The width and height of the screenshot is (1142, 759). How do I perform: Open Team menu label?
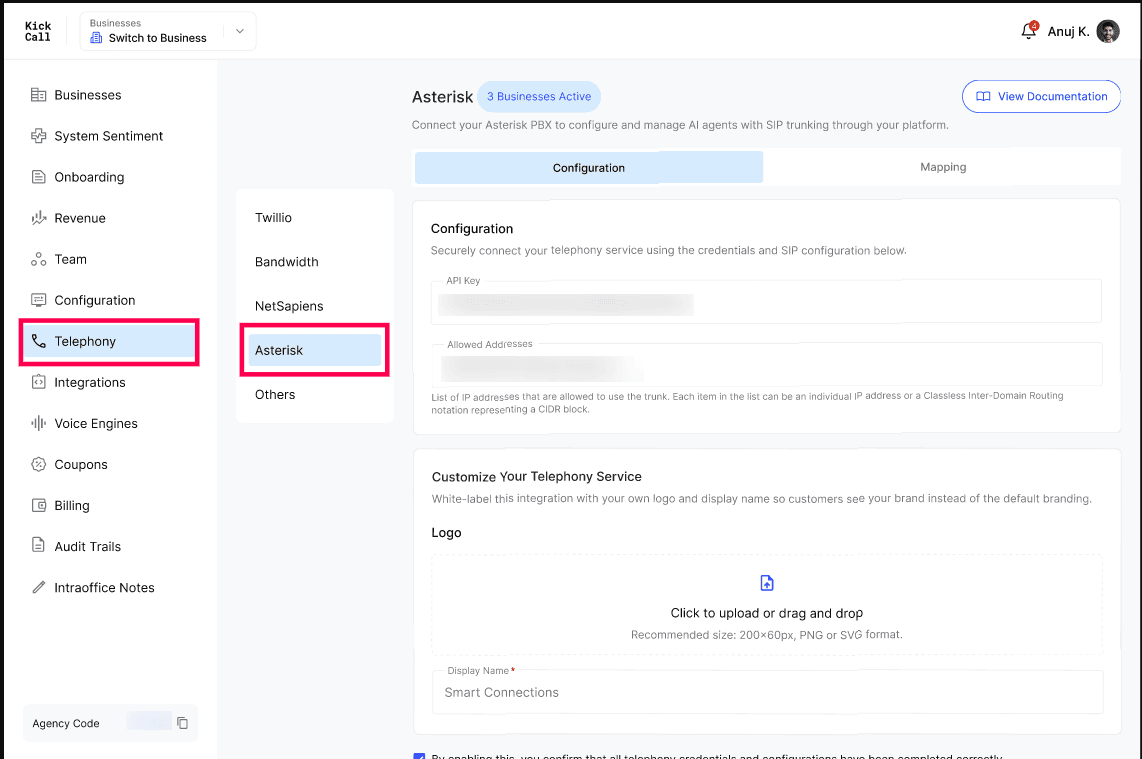[x=70, y=259]
